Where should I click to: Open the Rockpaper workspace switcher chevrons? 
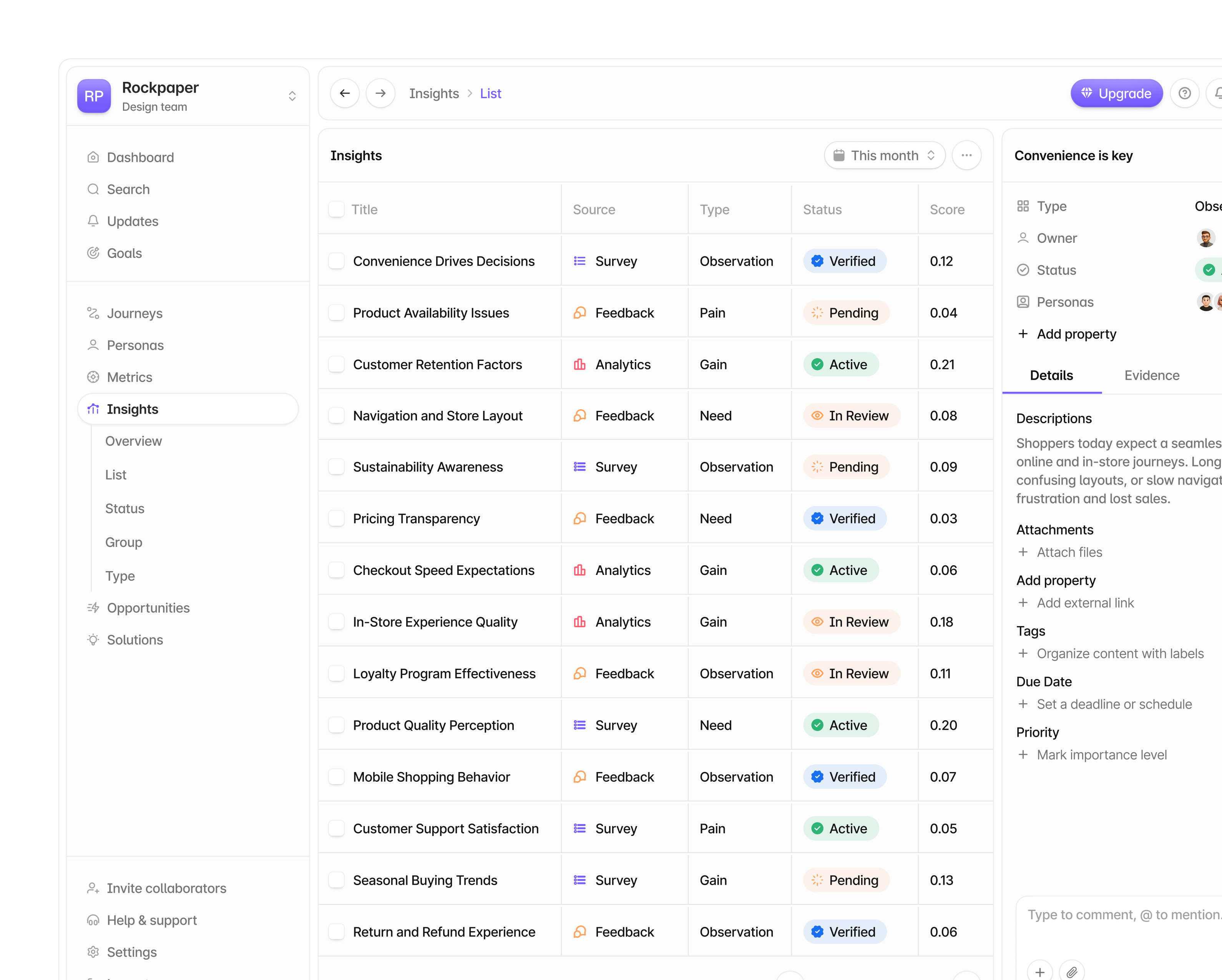pyautogui.click(x=292, y=96)
